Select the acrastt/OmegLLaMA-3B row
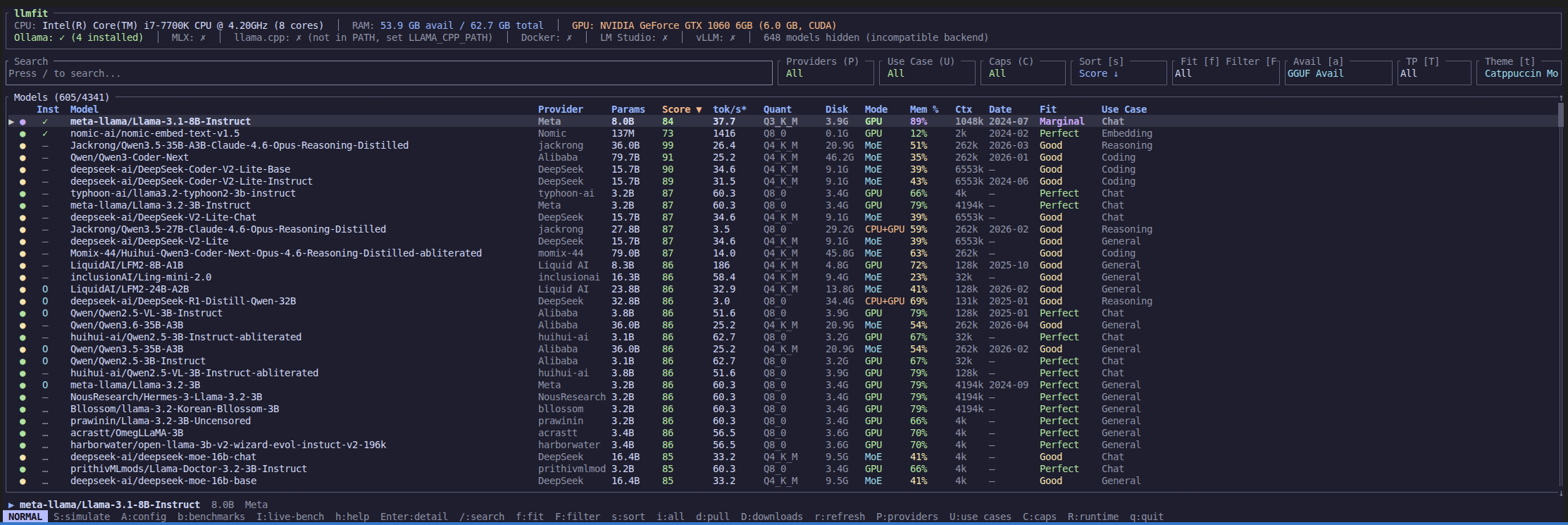Screen dimensions: 1568x525 click(782, 433)
